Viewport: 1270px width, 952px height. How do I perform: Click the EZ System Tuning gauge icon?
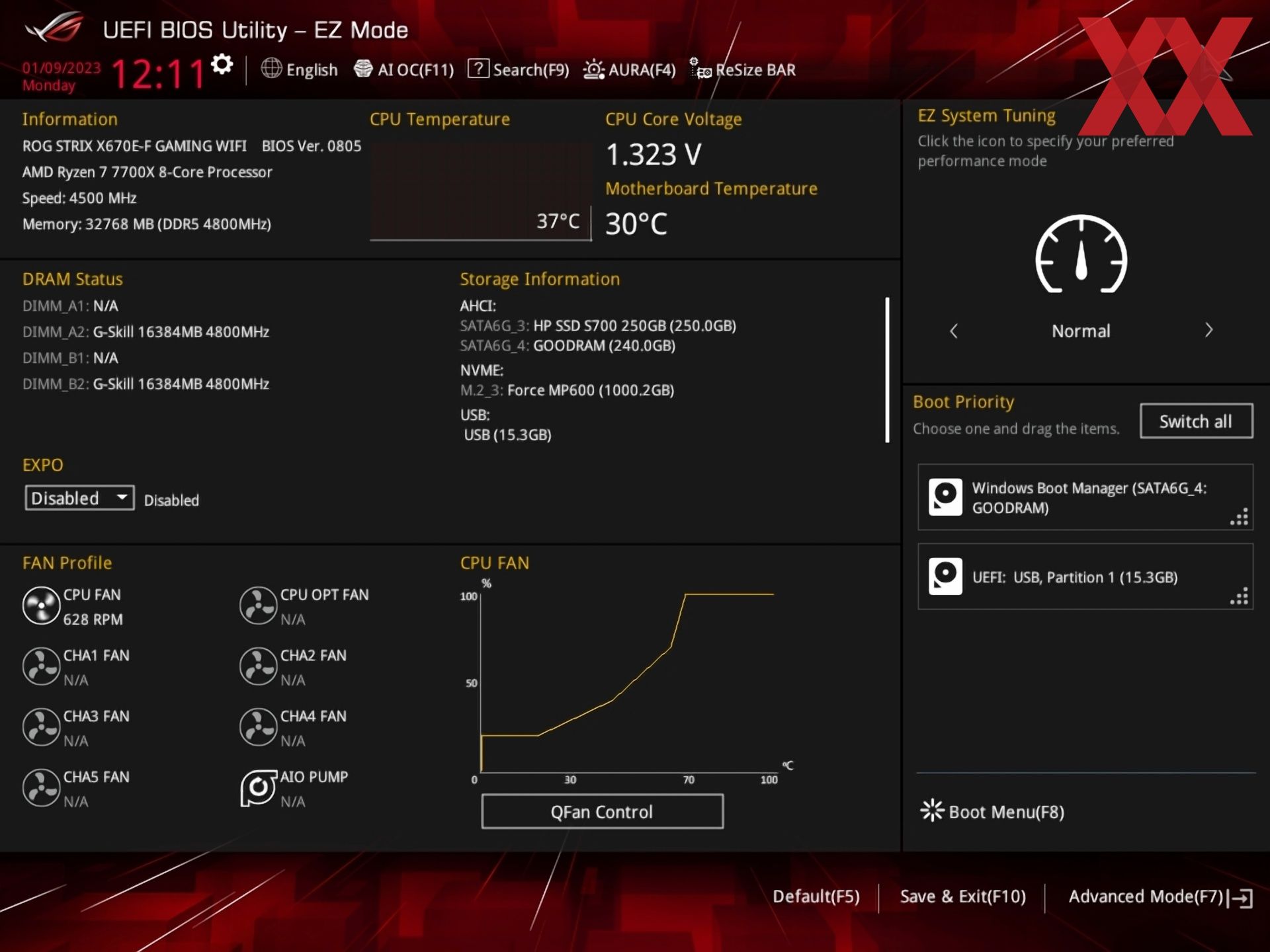click(x=1081, y=255)
